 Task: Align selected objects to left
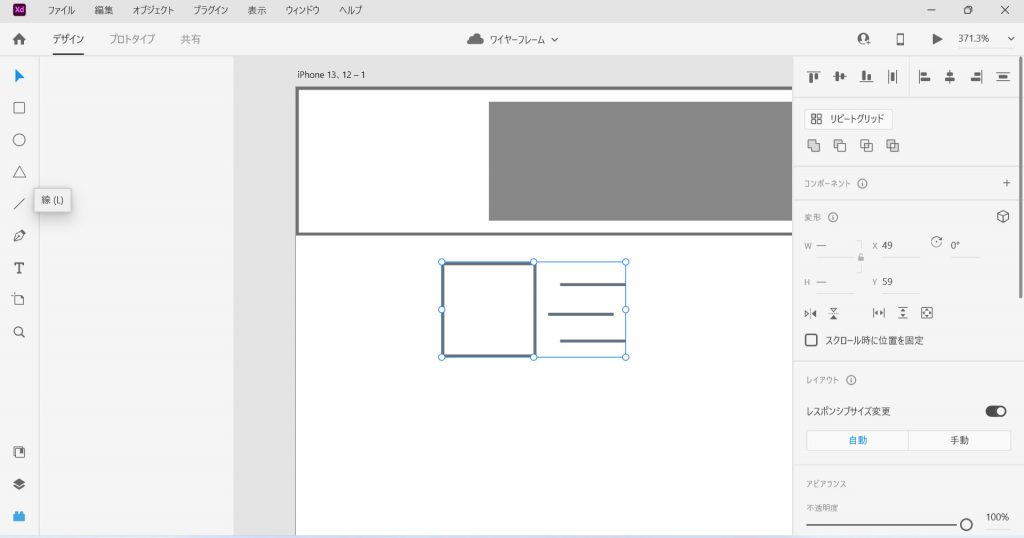coord(924,76)
